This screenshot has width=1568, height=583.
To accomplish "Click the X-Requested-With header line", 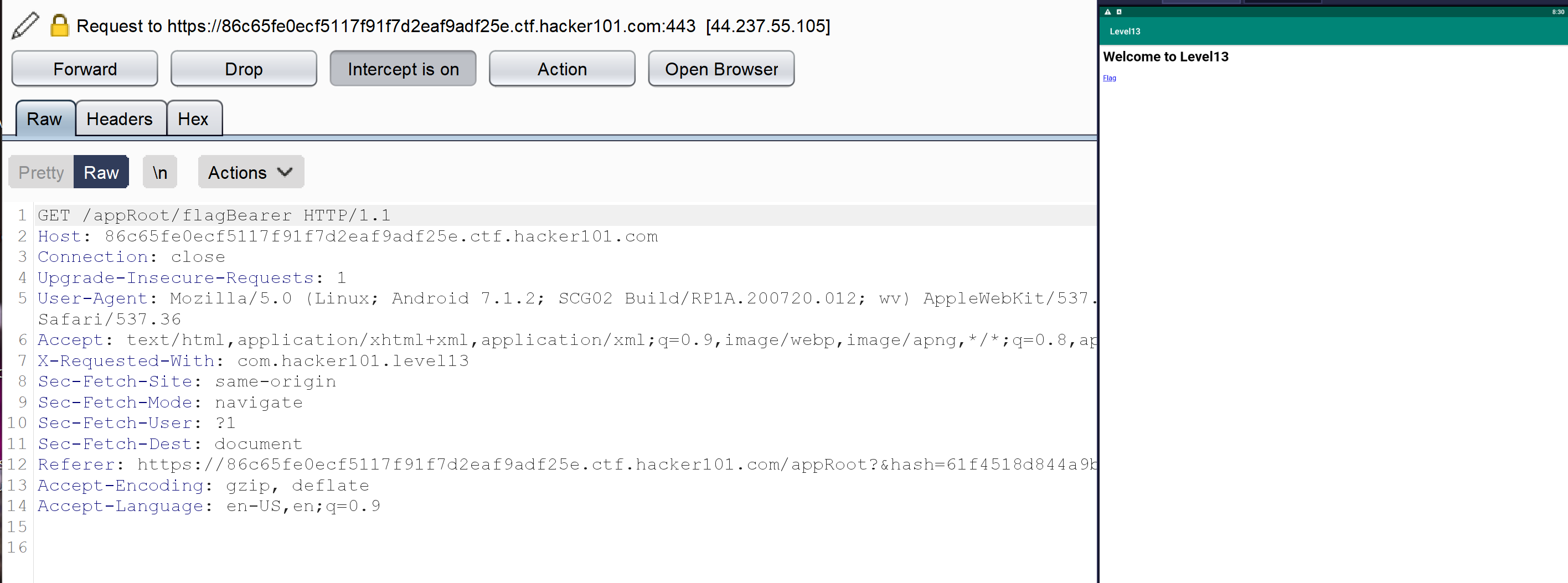I will pos(253,361).
